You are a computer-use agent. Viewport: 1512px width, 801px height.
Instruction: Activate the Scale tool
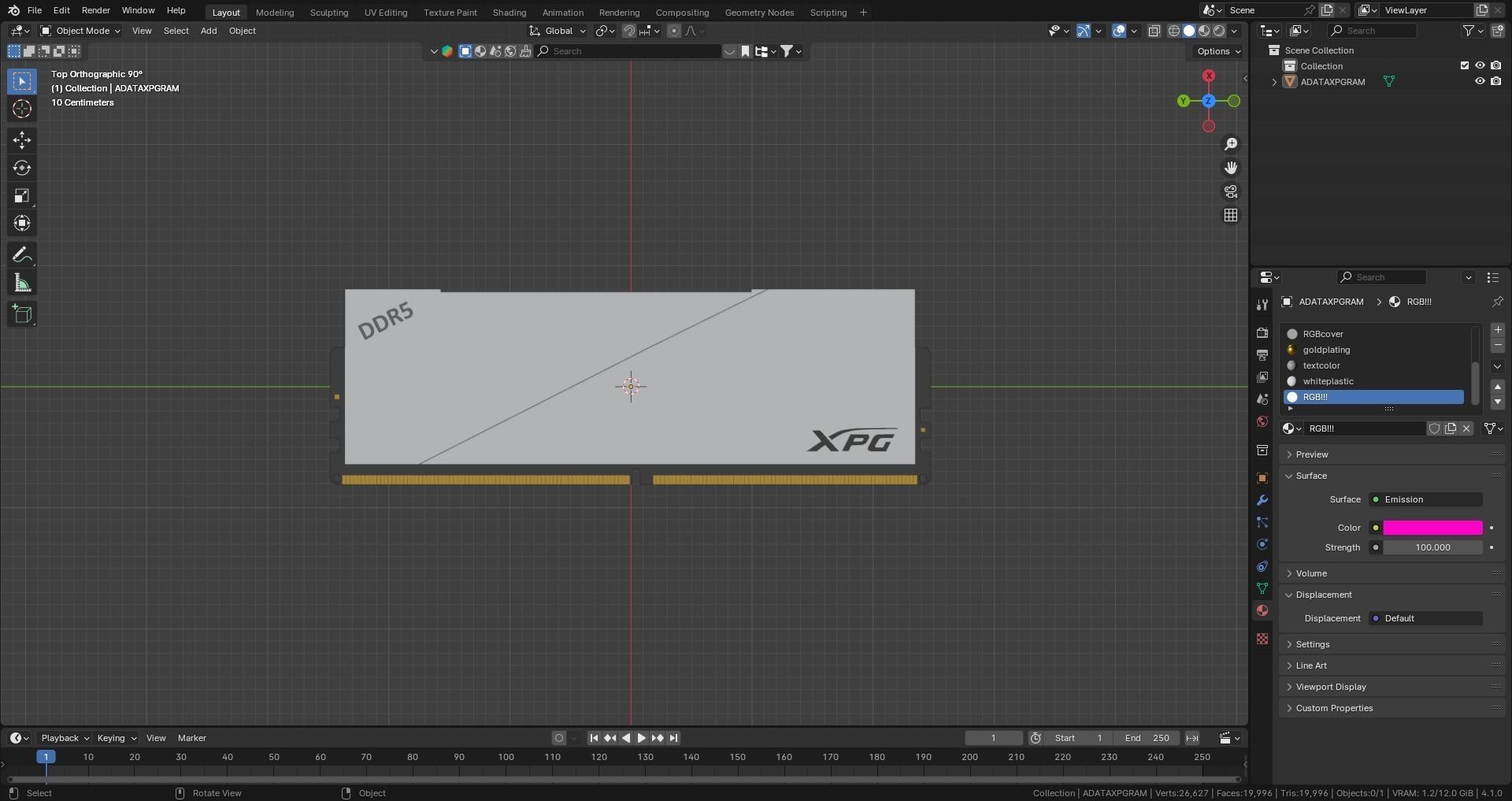click(x=22, y=195)
